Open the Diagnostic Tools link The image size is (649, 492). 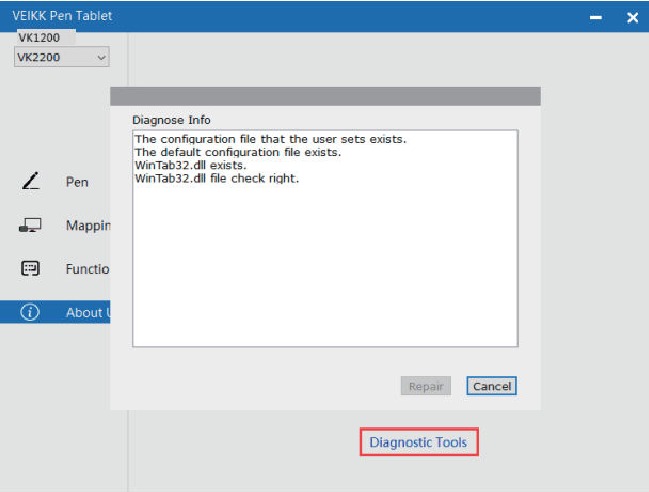click(418, 442)
